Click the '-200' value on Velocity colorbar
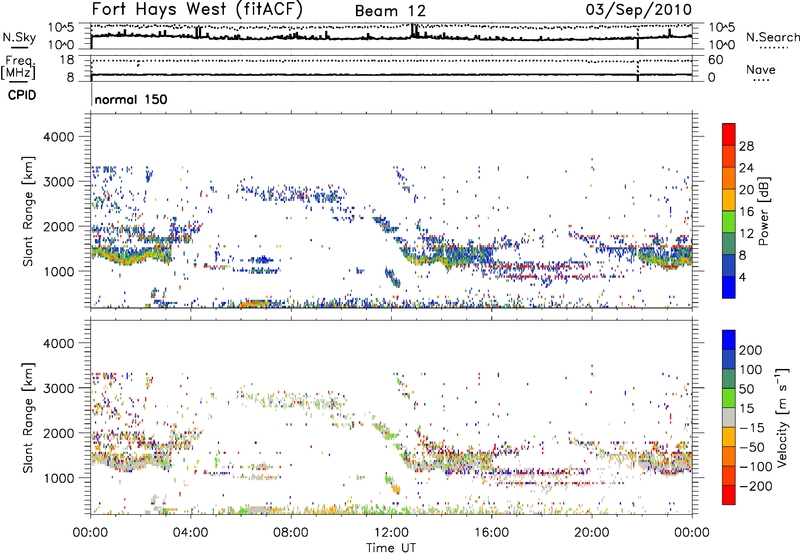 point(757,486)
